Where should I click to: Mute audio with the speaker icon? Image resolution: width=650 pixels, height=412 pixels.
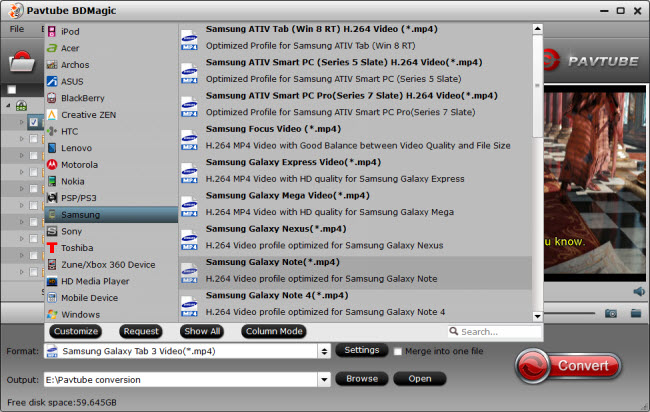(x=639, y=292)
